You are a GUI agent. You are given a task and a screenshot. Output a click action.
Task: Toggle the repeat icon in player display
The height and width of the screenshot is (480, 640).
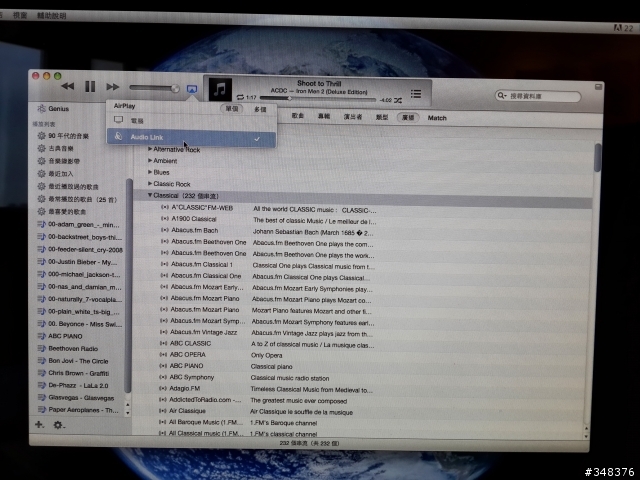coord(240,97)
